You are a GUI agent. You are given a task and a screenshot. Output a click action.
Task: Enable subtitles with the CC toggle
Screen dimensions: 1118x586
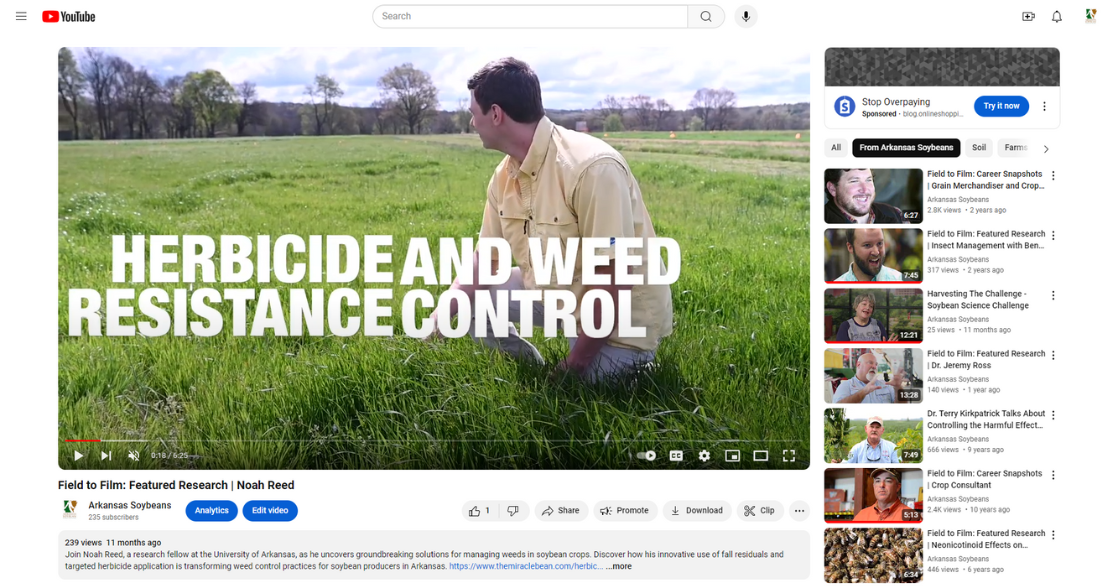click(676, 455)
